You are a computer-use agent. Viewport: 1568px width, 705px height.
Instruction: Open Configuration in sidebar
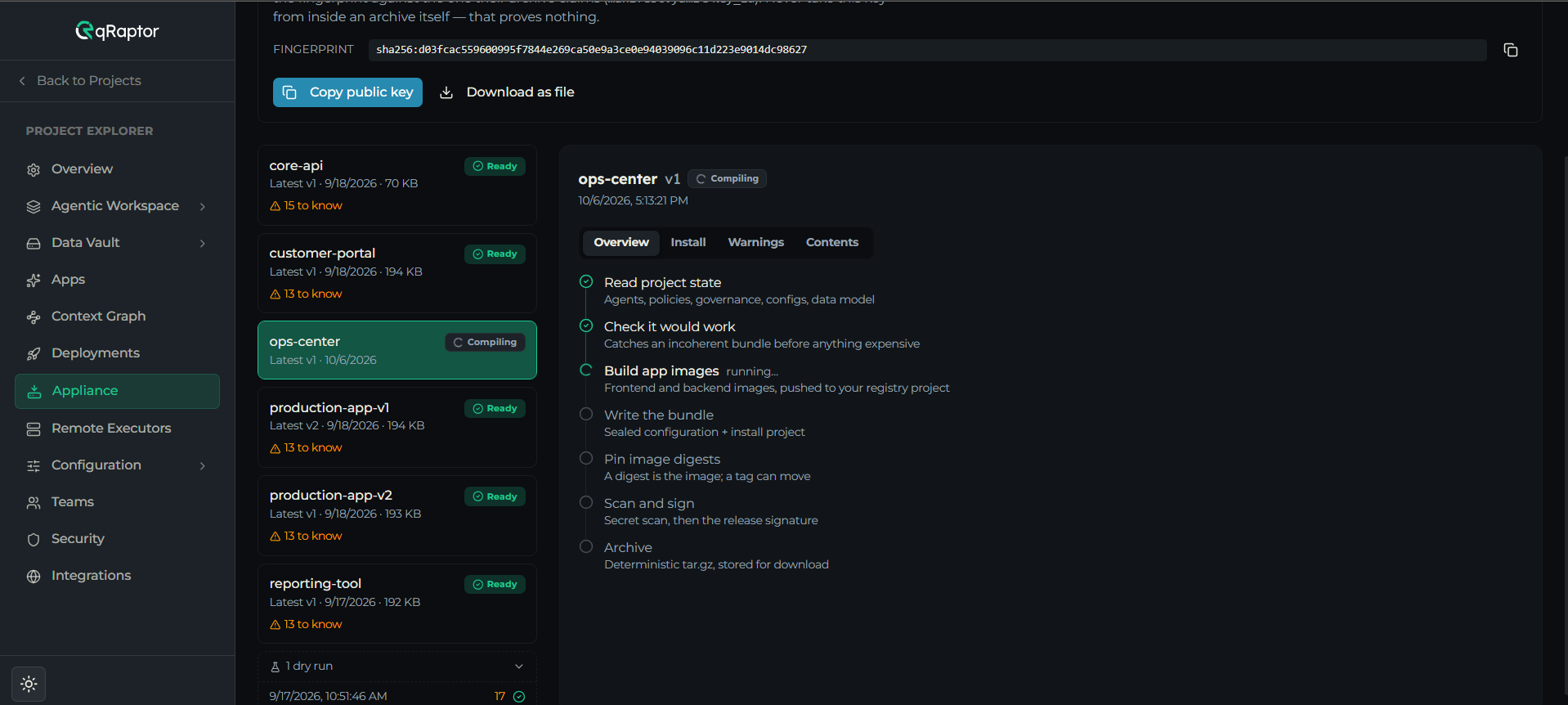click(x=117, y=465)
